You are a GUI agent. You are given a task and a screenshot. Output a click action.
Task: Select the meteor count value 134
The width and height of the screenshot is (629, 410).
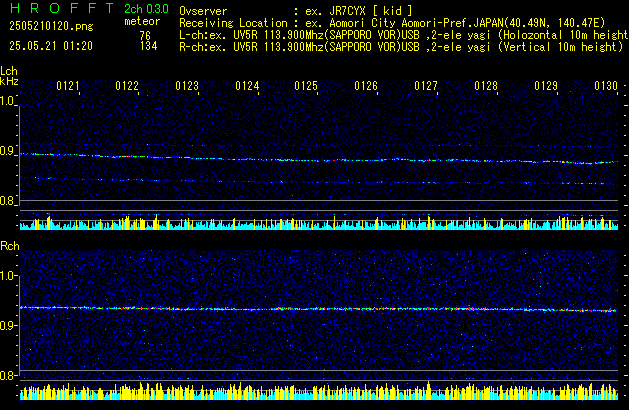(148, 46)
